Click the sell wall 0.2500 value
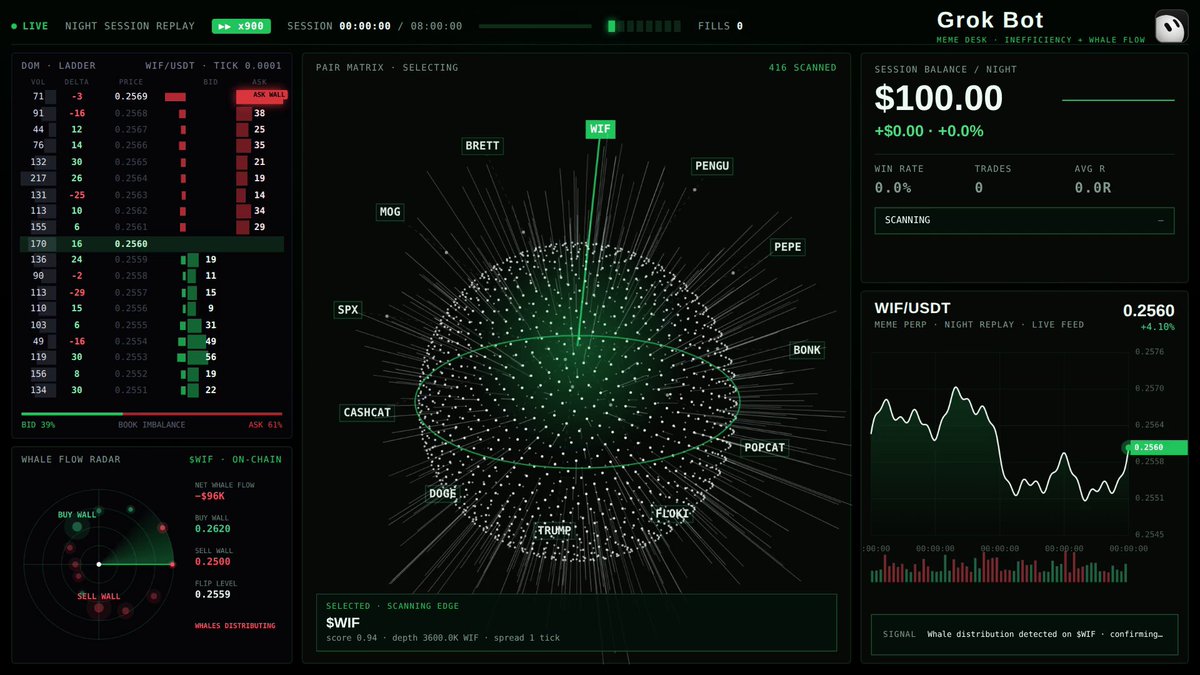 point(213,561)
